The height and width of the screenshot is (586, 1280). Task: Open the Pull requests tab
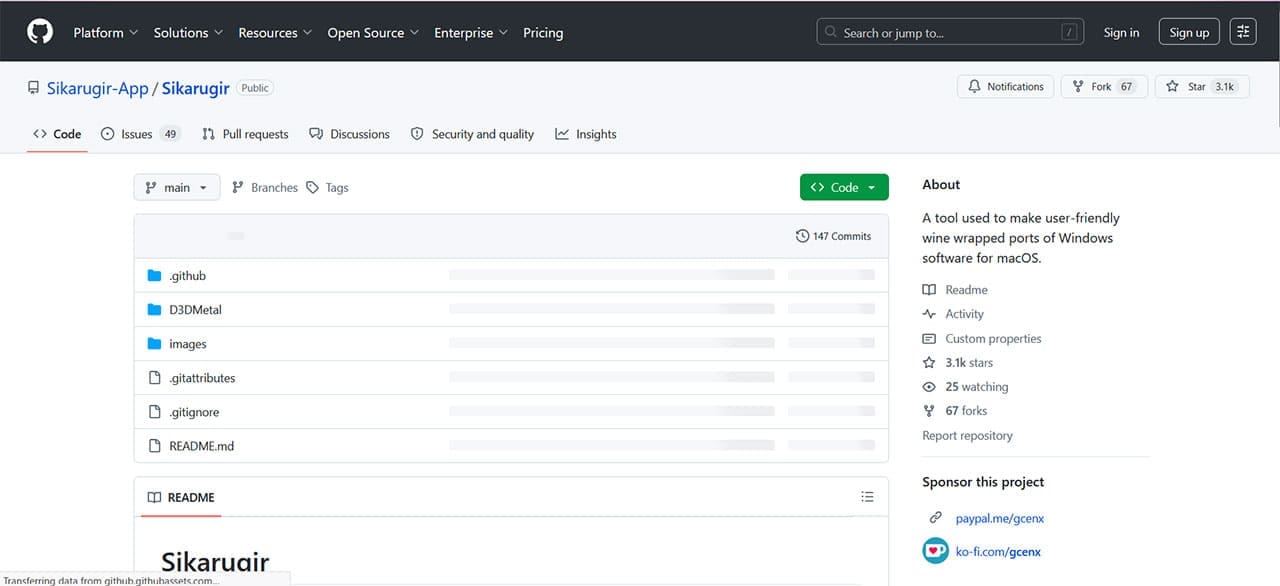pyautogui.click(x=245, y=134)
